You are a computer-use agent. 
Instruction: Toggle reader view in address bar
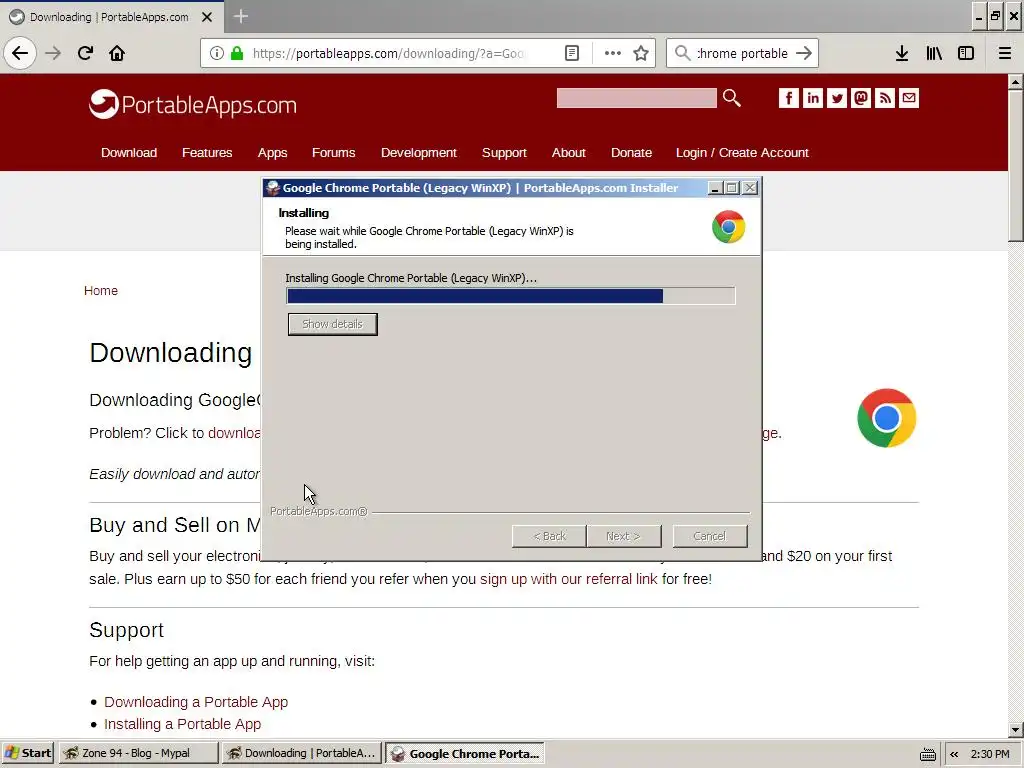coord(571,54)
